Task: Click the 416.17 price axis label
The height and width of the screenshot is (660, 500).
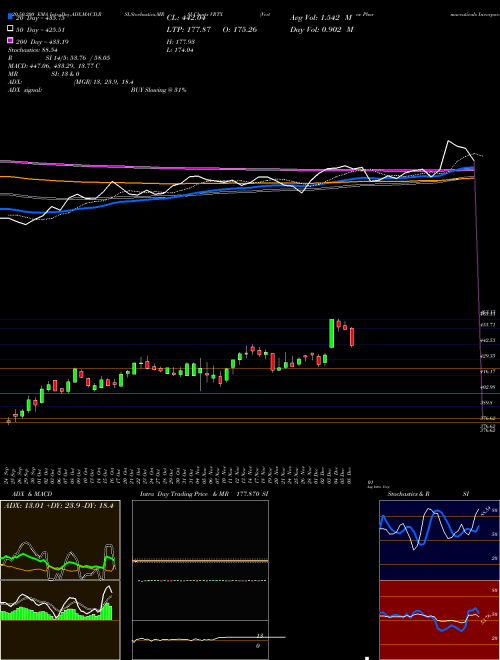Action: point(488,371)
